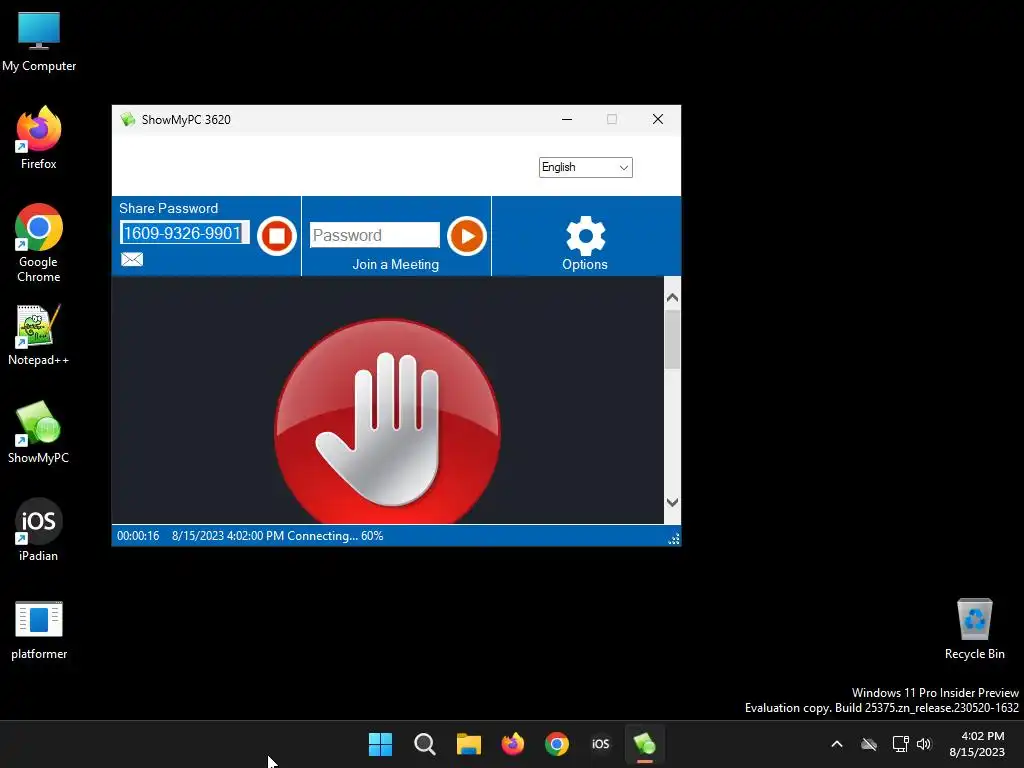Viewport: 1024px width, 768px height.
Task: Open Firefox from the taskbar
Action: (x=513, y=744)
